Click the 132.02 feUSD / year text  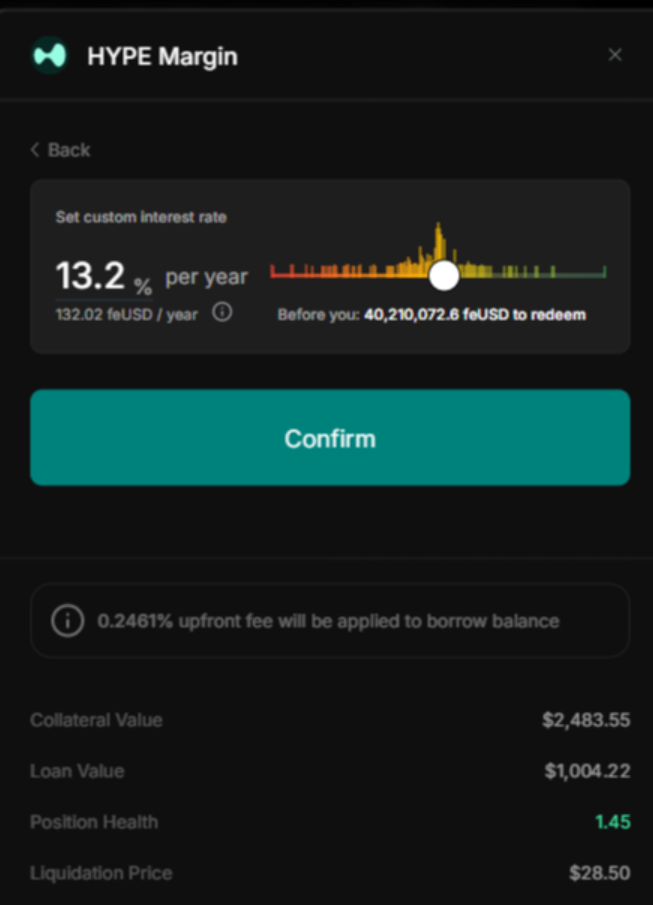click(126, 315)
